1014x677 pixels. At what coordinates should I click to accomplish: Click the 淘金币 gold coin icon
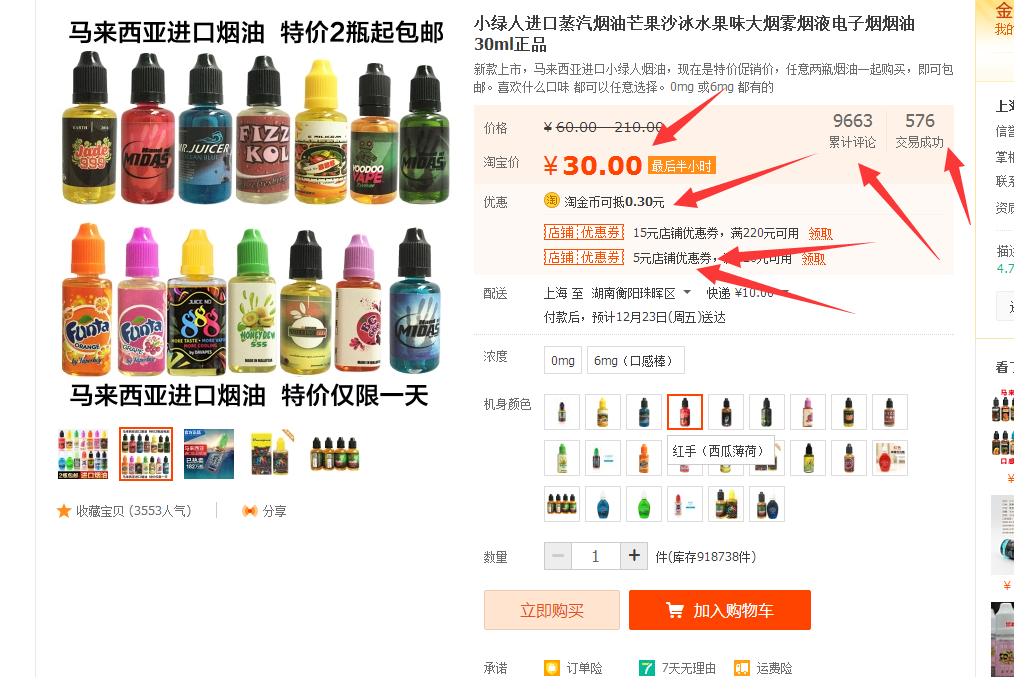[x=551, y=200]
